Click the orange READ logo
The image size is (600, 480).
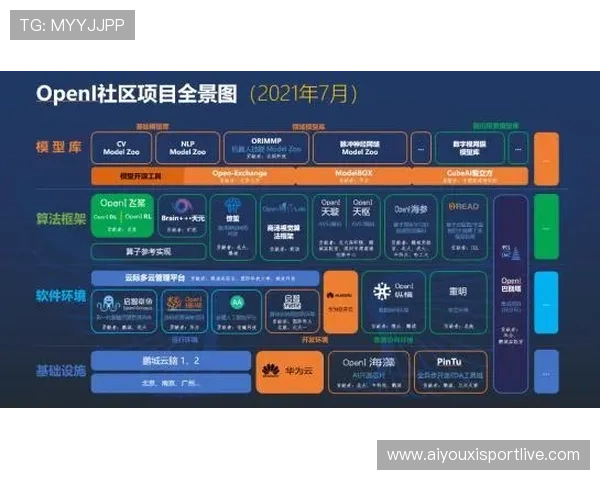tap(464, 207)
